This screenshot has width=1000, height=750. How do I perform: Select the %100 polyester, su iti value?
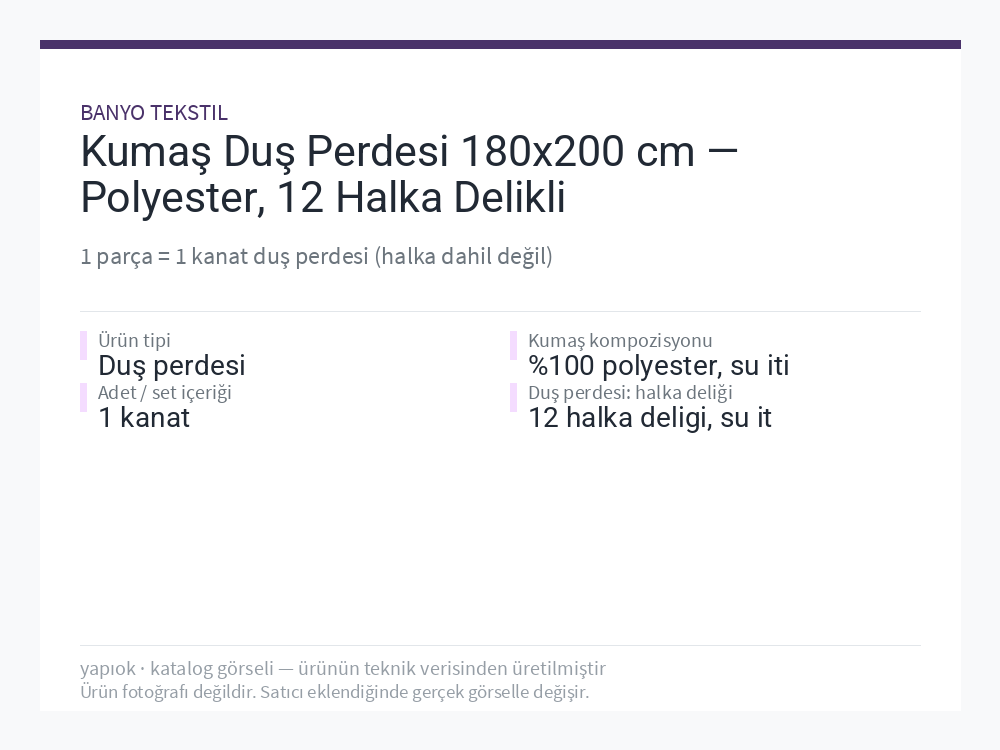(x=659, y=366)
